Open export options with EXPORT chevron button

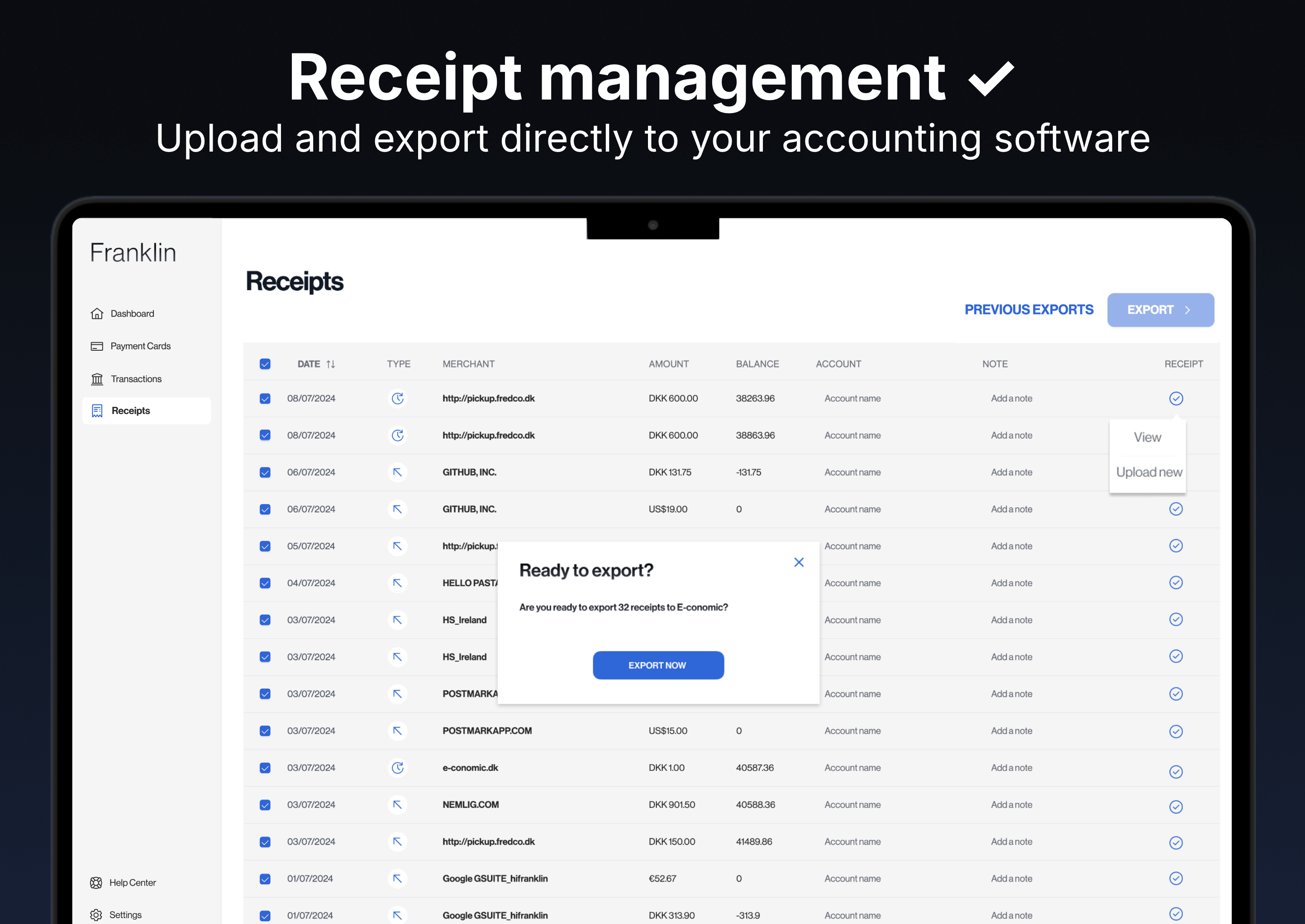point(1160,310)
